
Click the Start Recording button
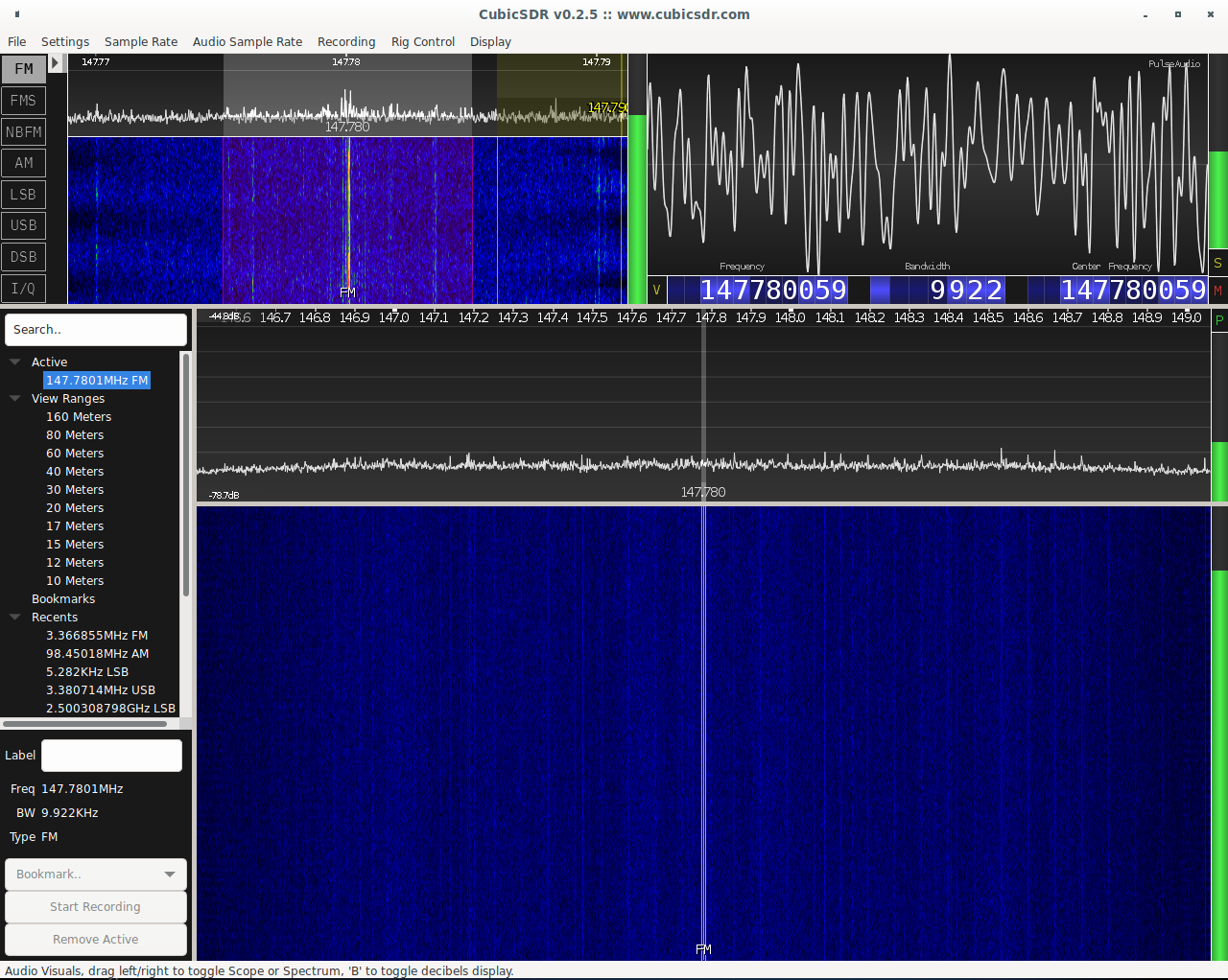click(96, 907)
